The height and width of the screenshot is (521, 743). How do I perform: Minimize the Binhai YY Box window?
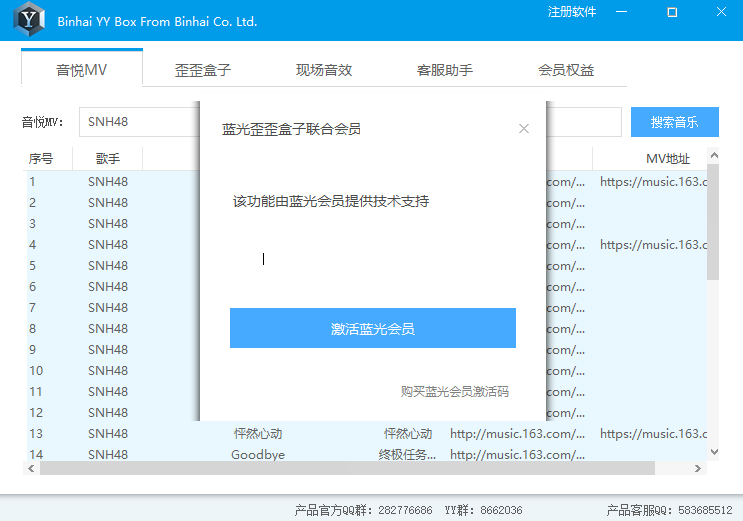[x=621, y=12]
